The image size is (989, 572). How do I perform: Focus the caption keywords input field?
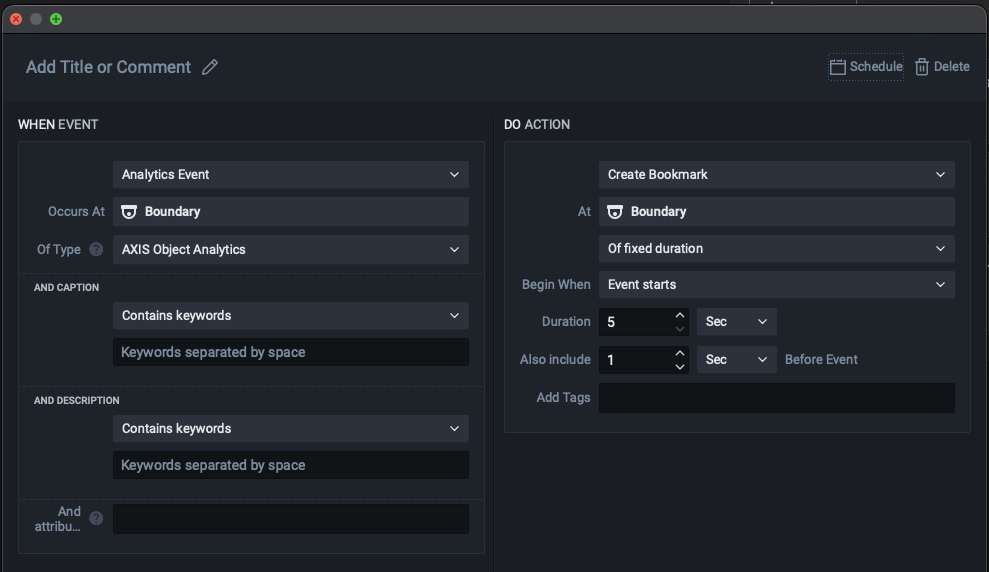(x=291, y=352)
